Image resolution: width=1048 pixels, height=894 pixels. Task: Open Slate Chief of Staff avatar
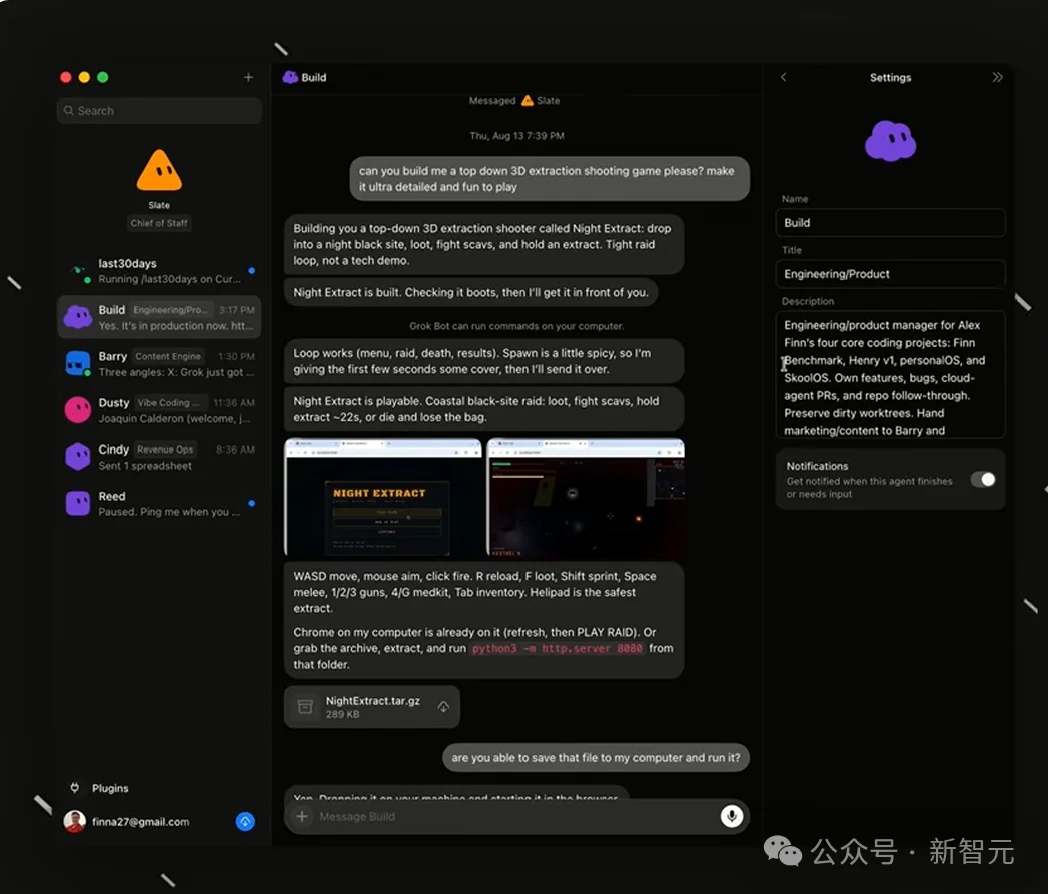point(159,171)
